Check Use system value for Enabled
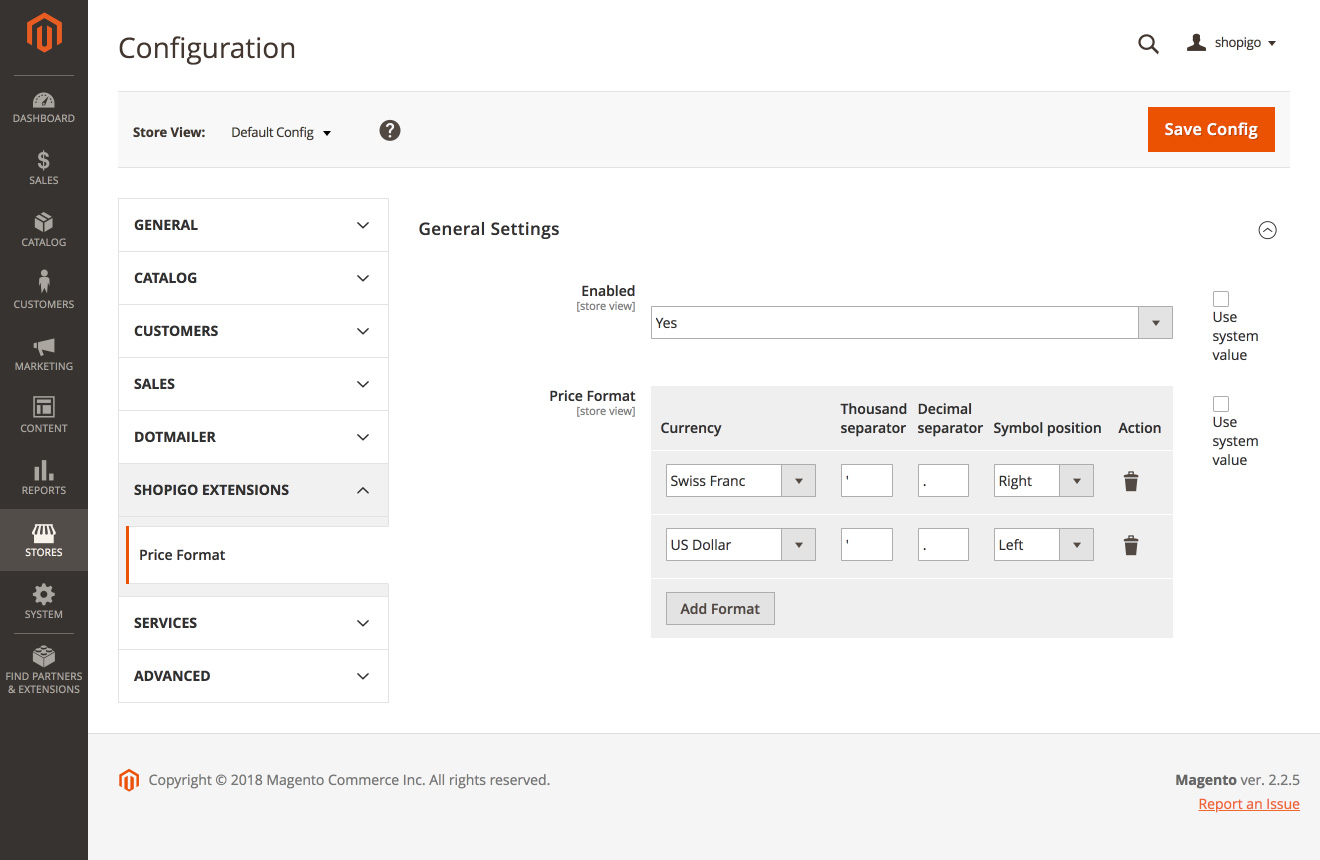Image resolution: width=1320 pixels, height=860 pixels. tap(1220, 299)
